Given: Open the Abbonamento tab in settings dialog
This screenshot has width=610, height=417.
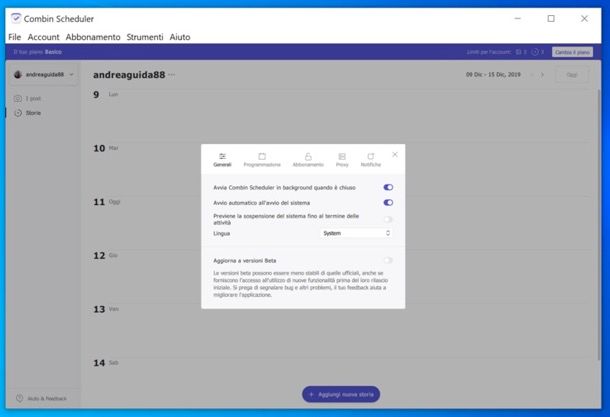Looking at the screenshot, I should (x=308, y=160).
